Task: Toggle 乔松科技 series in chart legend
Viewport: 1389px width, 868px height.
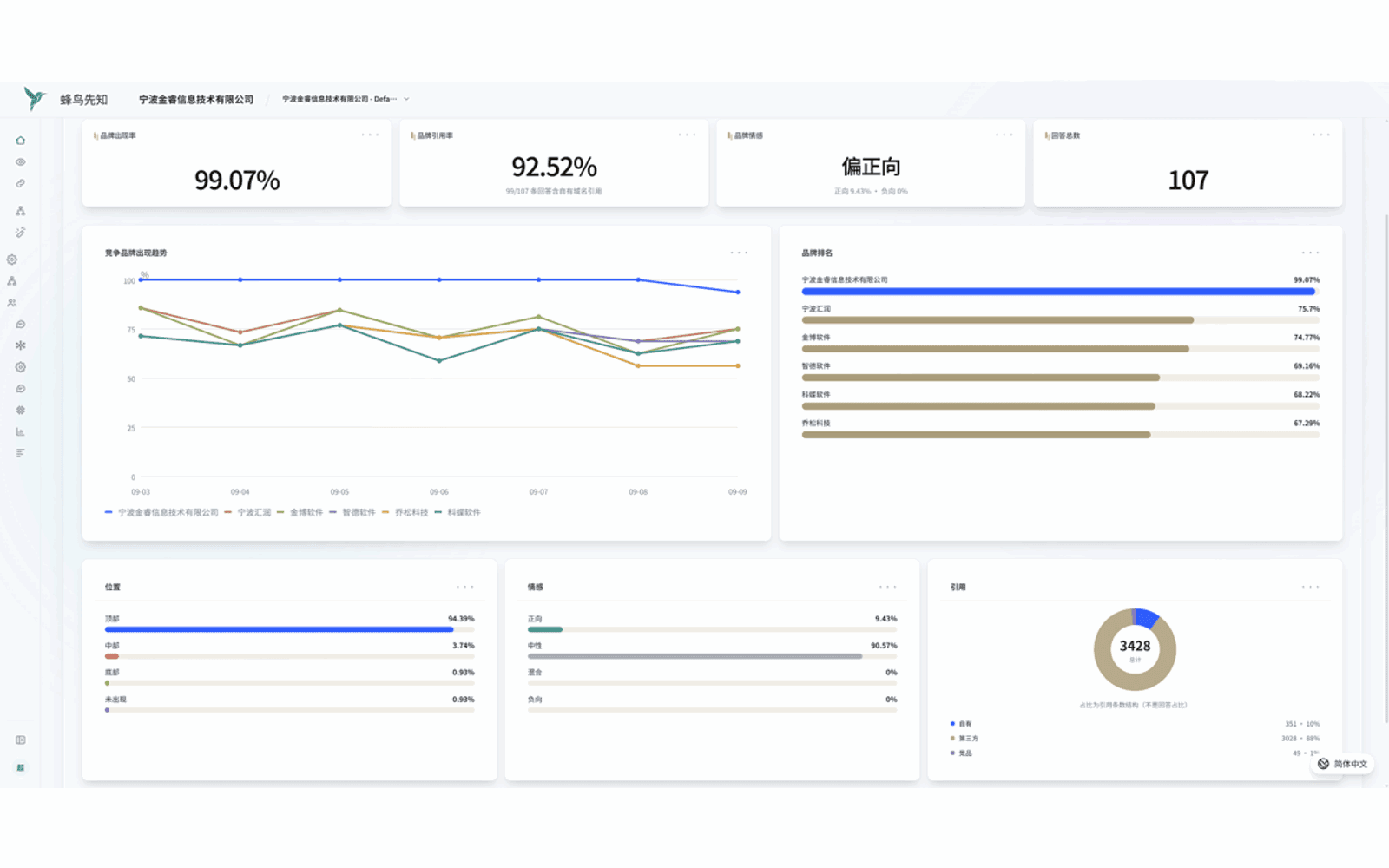Action: click(405, 512)
